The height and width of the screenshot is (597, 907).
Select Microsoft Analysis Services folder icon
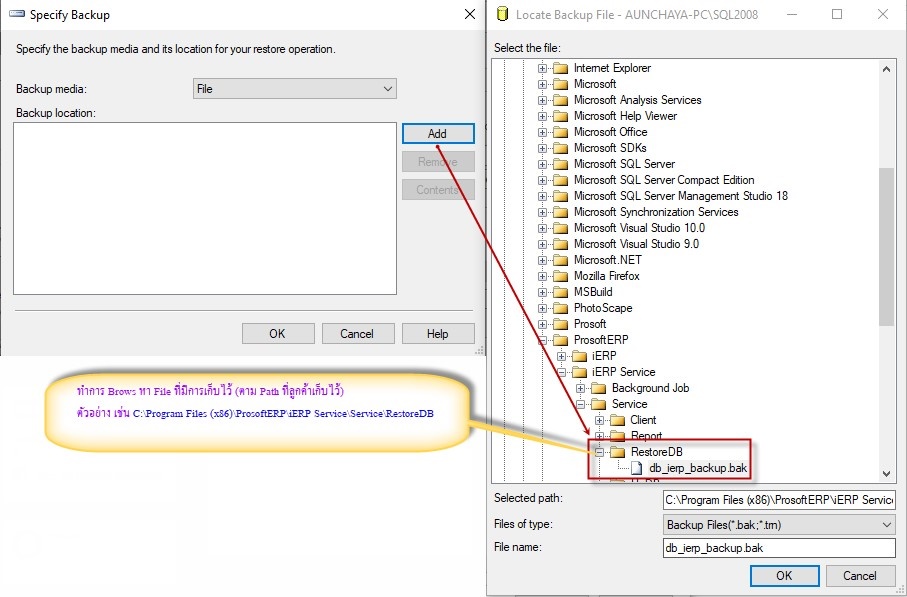[x=561, y=100]
